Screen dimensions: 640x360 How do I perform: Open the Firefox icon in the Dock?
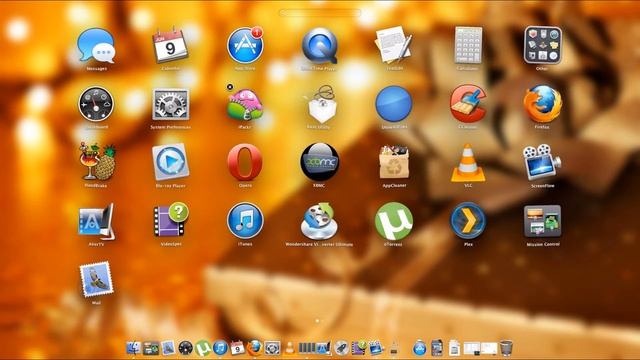point(255,348)
